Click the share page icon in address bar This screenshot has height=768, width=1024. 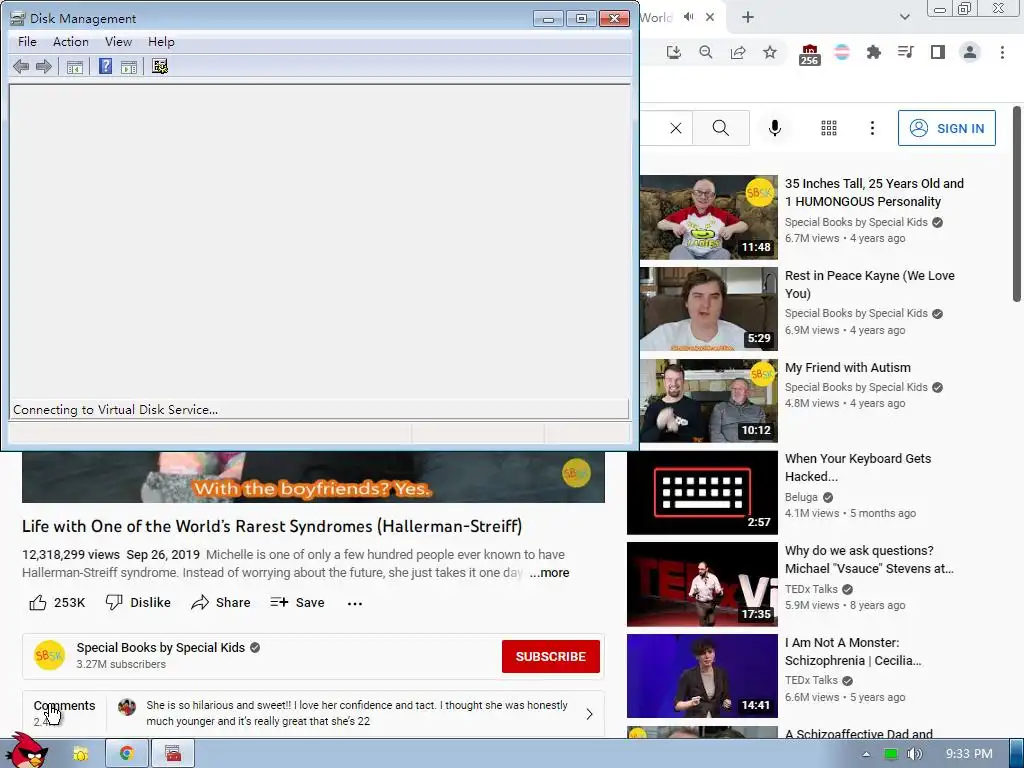(x=738, y=52)
